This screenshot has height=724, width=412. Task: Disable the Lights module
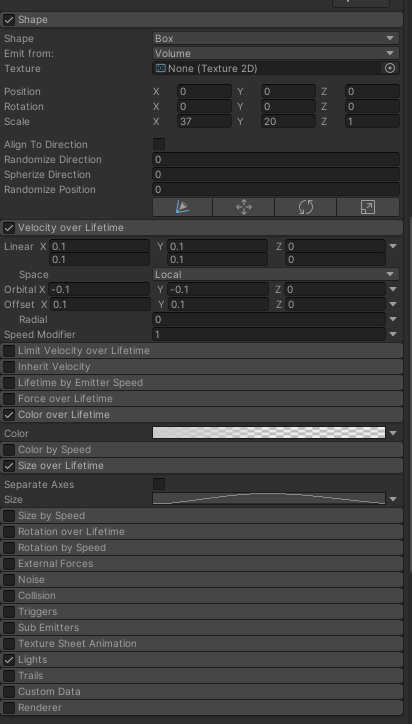click(9, 659)
